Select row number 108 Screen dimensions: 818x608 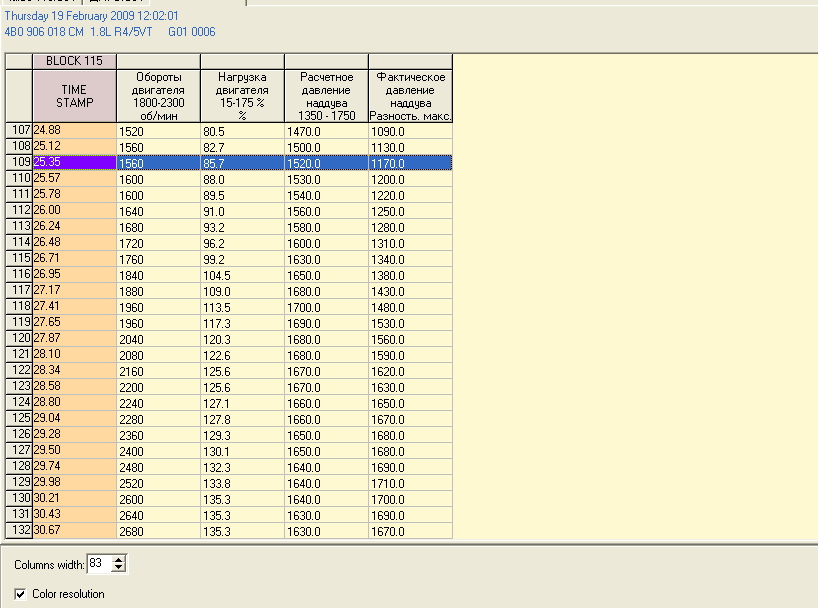point(19,147)
